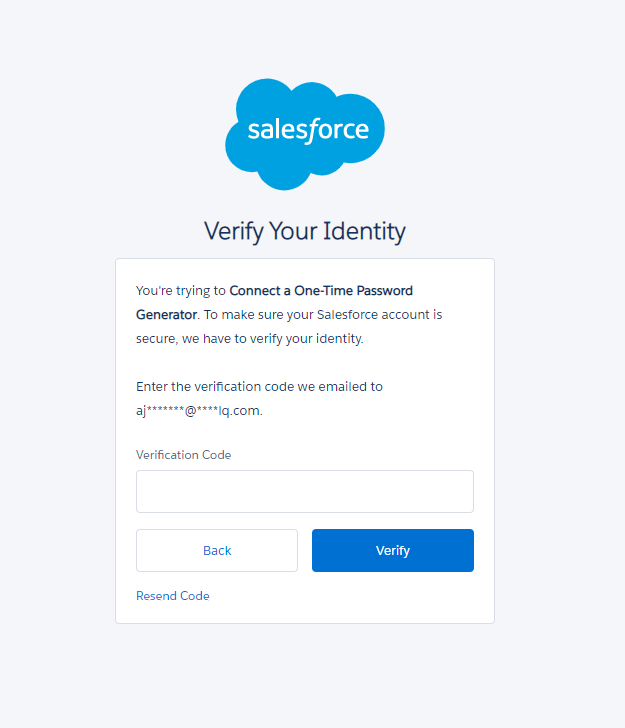Focus the Verification Code input field
625x728 pixels.
point(305,491)
